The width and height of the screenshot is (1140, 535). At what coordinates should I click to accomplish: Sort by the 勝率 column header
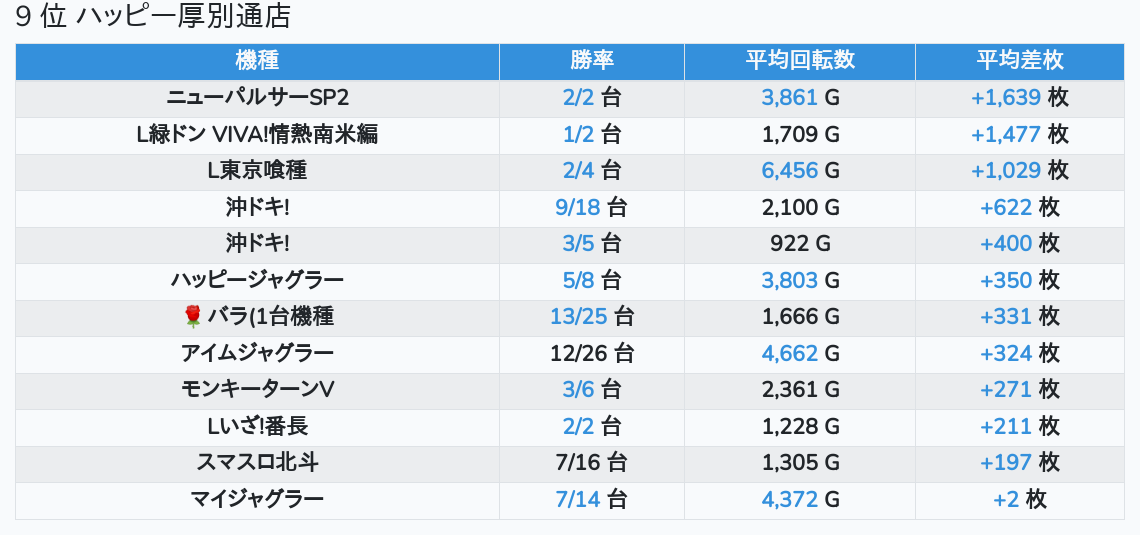pos(592,60)
